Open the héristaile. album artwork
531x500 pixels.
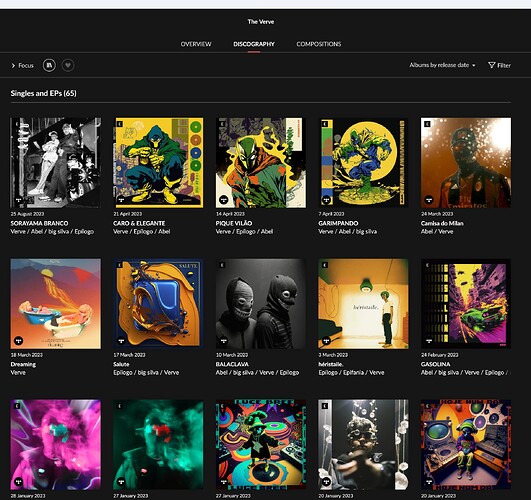click(363, 304)
